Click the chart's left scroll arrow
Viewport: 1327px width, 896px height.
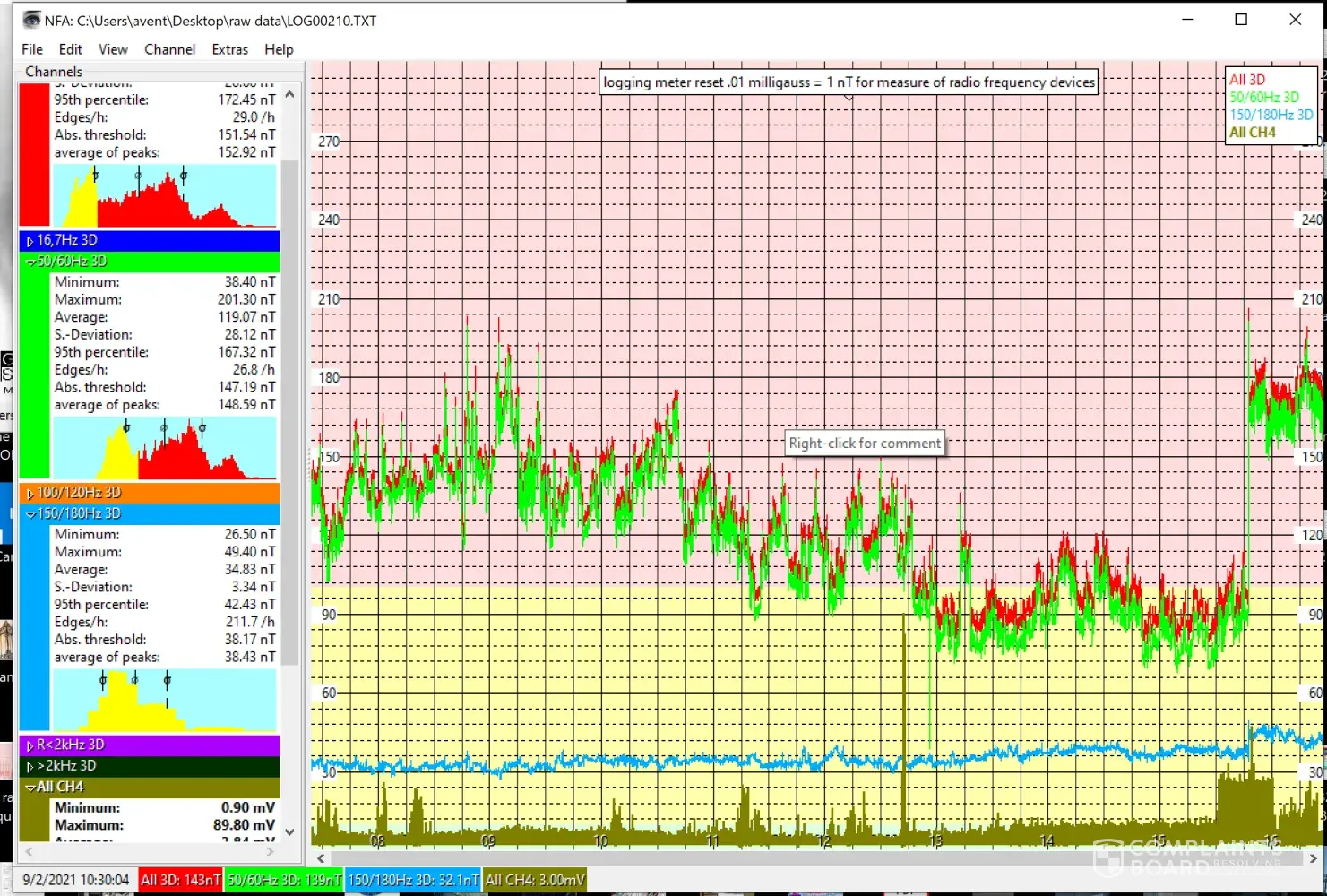point(321,858)
